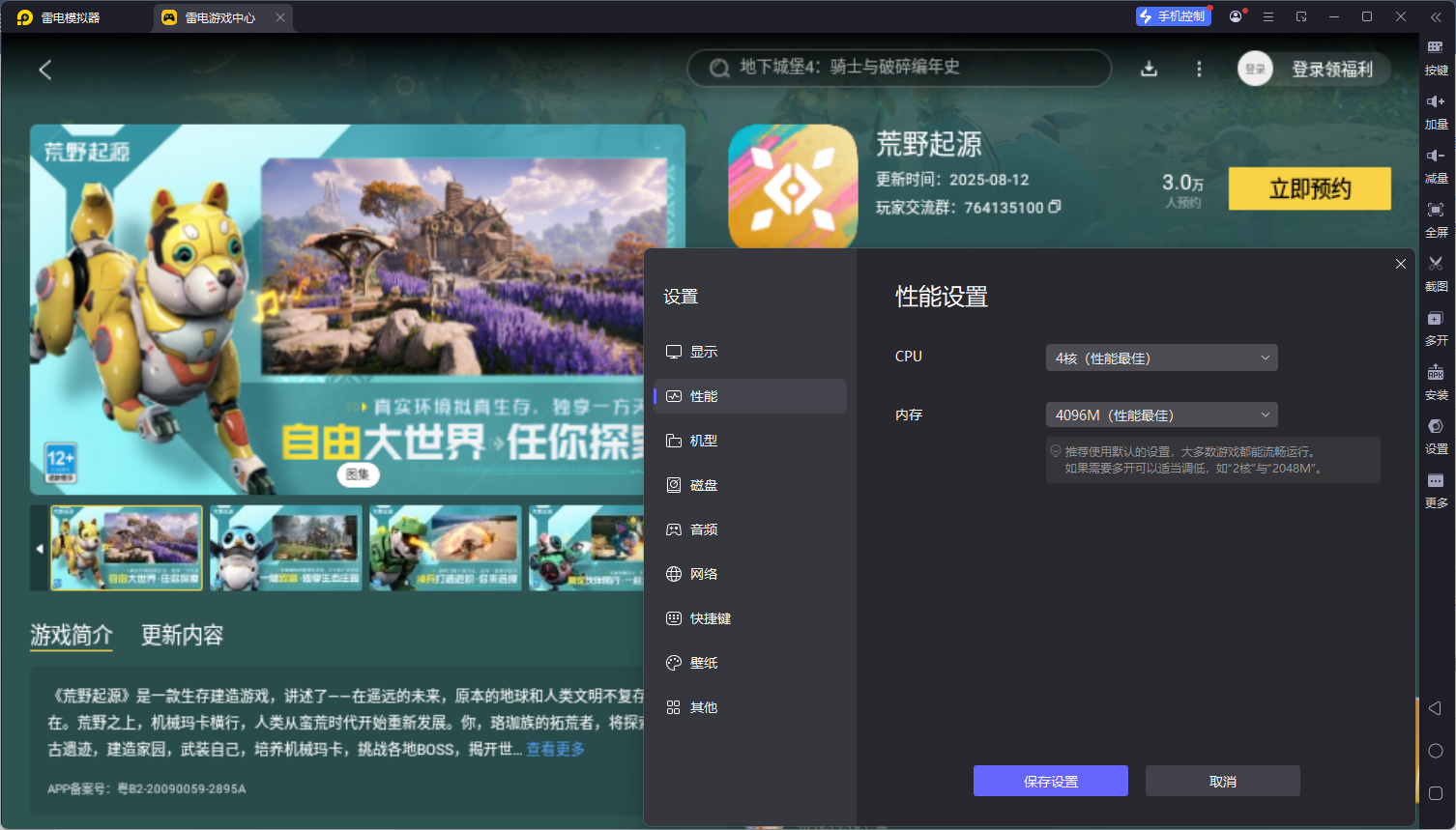1456x830 pixels.
Task: Click the APP备案号 record text
Action: (x=147, y=788)
